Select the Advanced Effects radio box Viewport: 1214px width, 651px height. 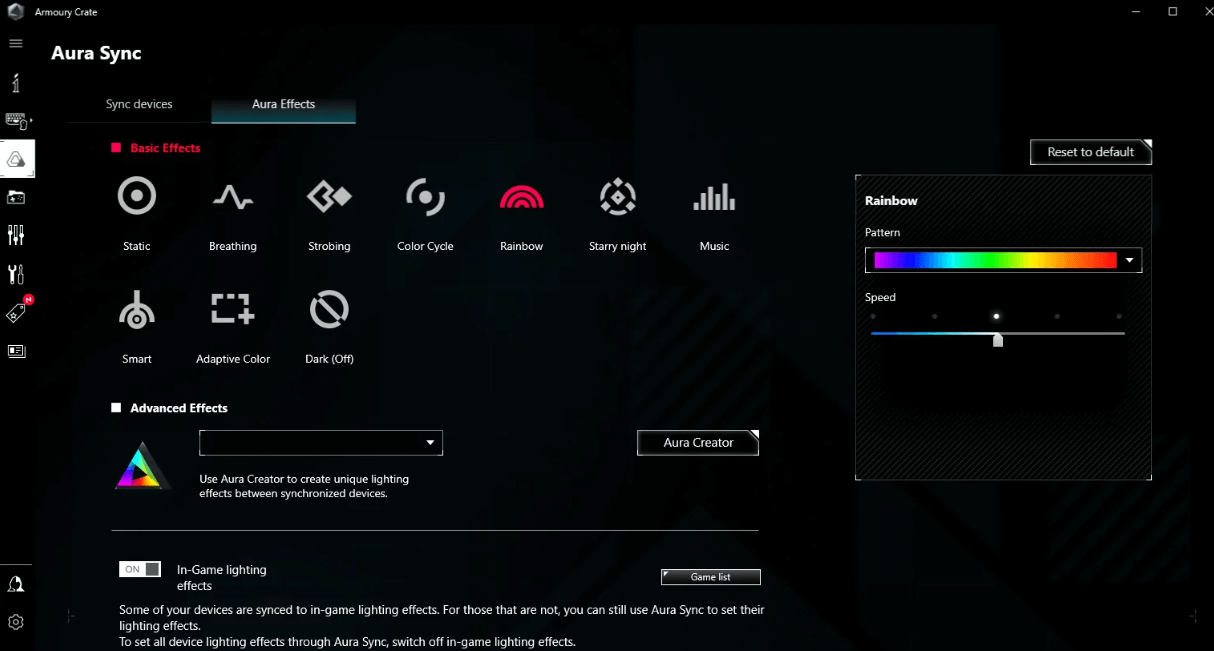(117, 408)
